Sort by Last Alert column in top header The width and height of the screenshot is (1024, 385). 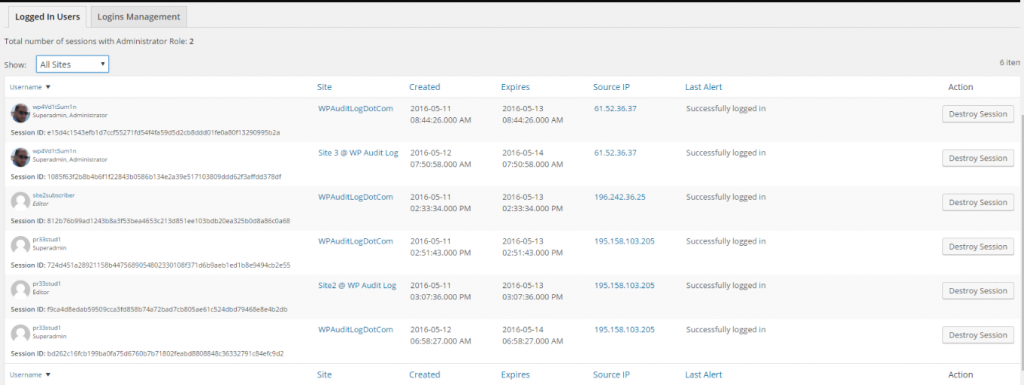point(703,87)
